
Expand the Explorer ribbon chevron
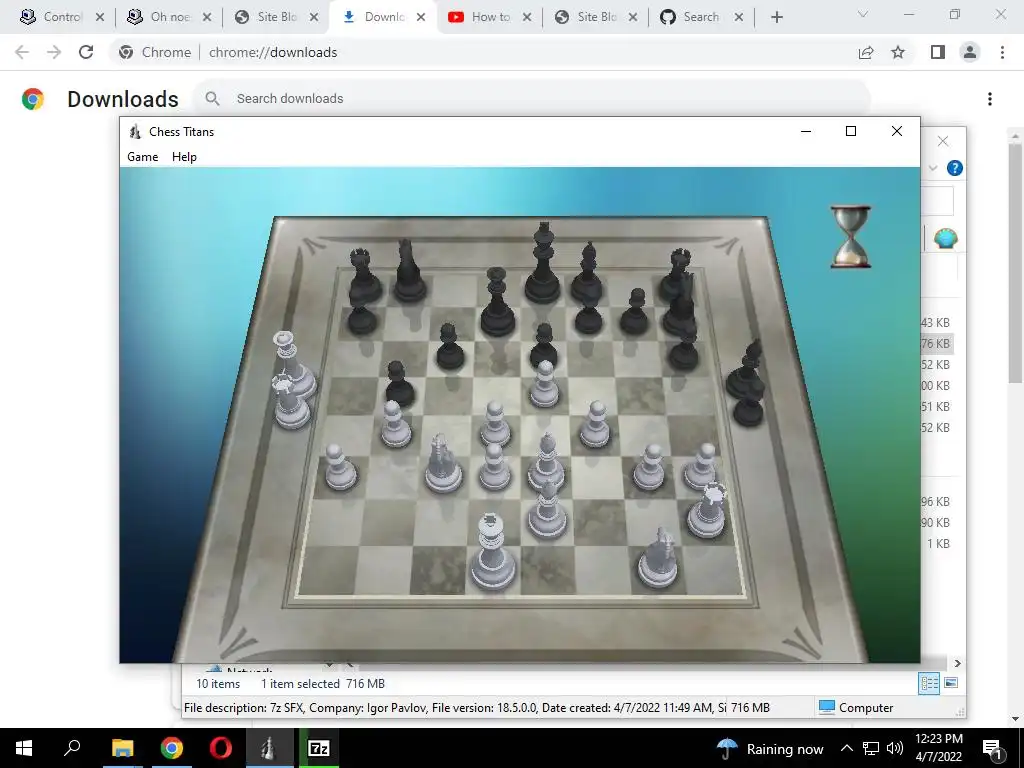(x=933, y=168)
